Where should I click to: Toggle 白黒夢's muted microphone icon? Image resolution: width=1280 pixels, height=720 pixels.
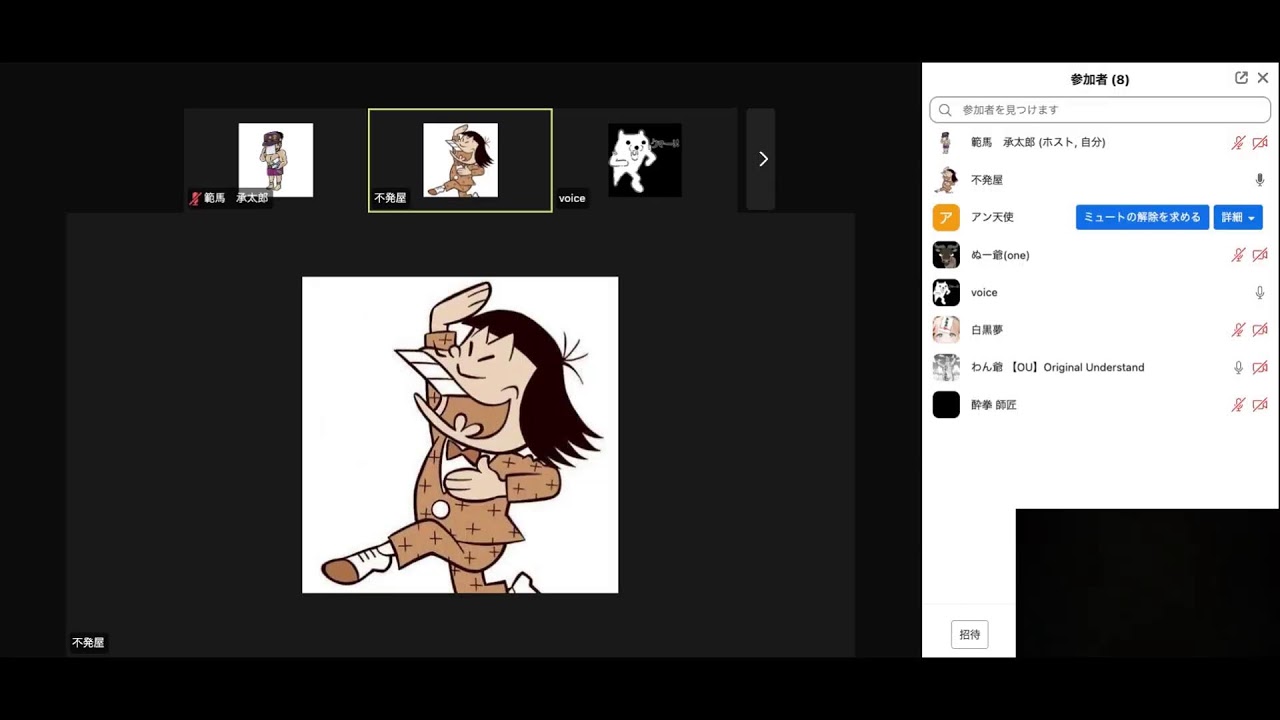coord(1238,330)
